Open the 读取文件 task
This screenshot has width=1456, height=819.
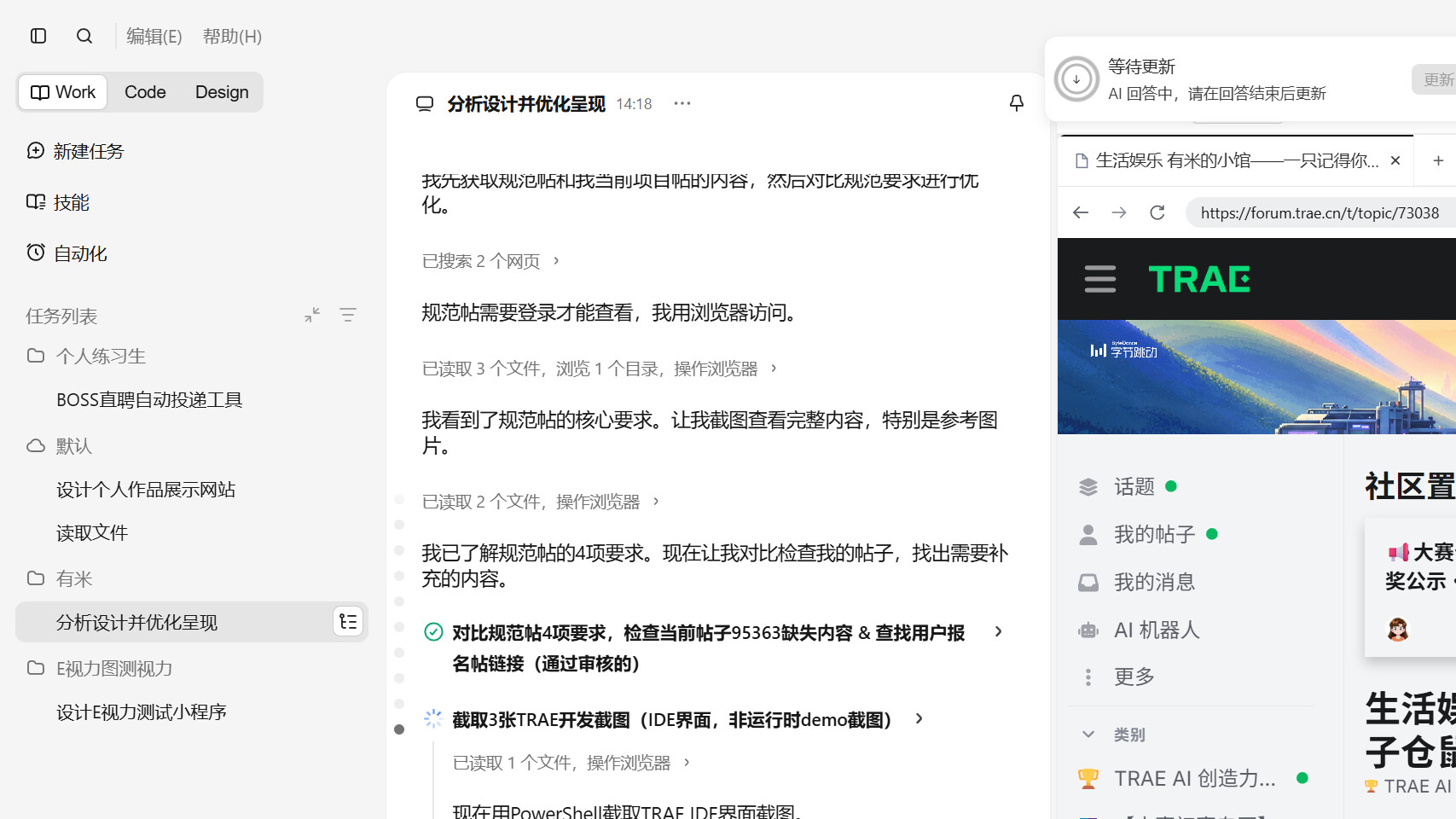(x=92, y=533)
